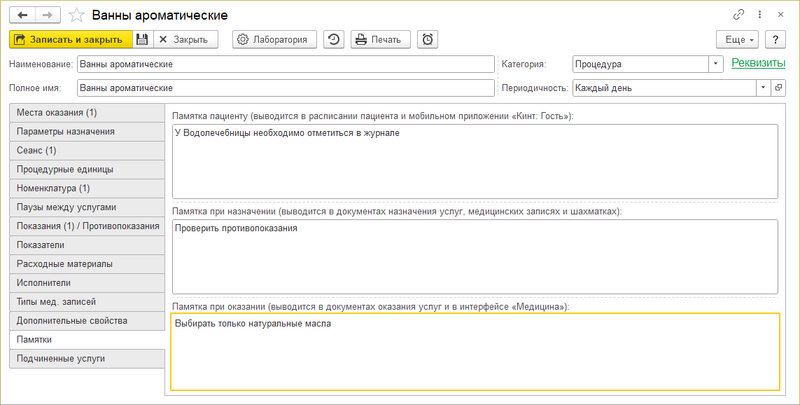Click the Наименование input field
The image size is (800, 405).
click(x=286, y=64)
